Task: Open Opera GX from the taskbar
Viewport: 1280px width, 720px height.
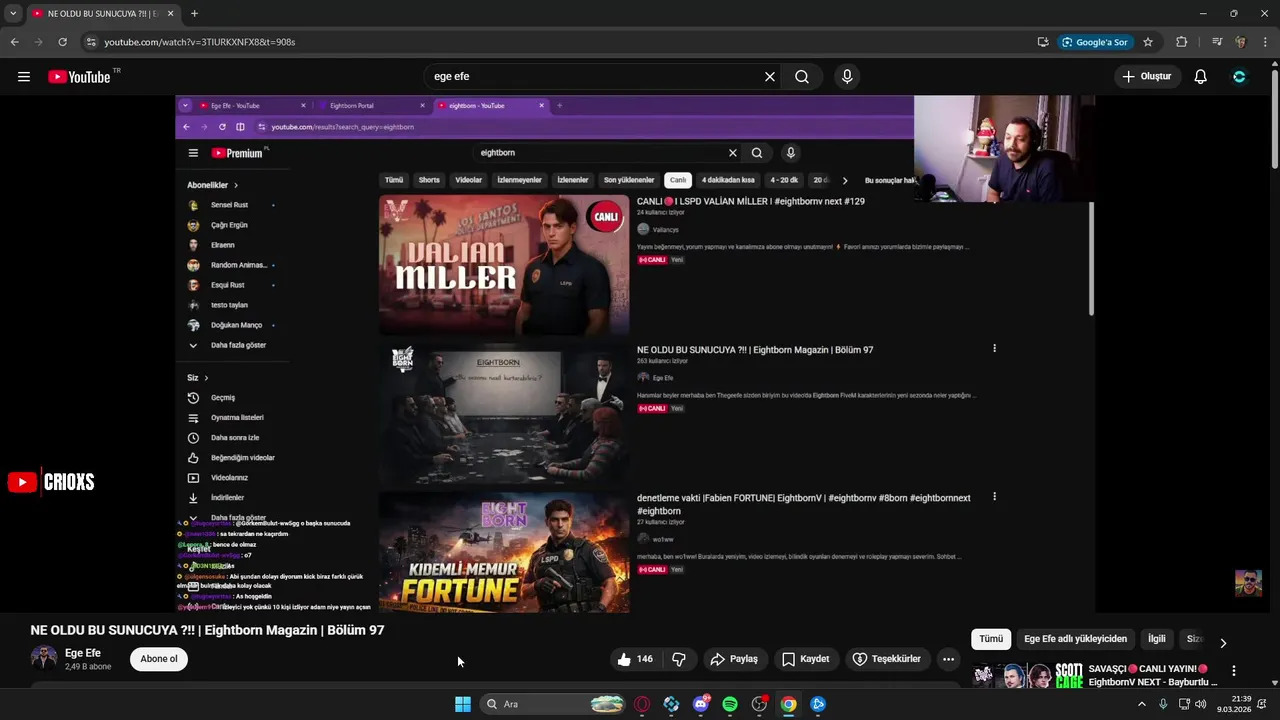Action: (642, 704)
